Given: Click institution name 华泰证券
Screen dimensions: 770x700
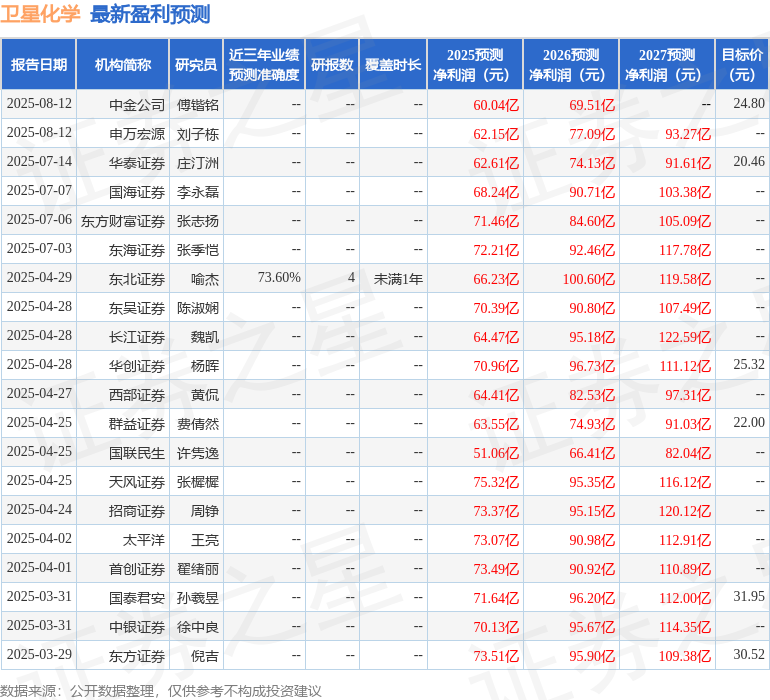Looking at the screenshot, I should point(137,163).
